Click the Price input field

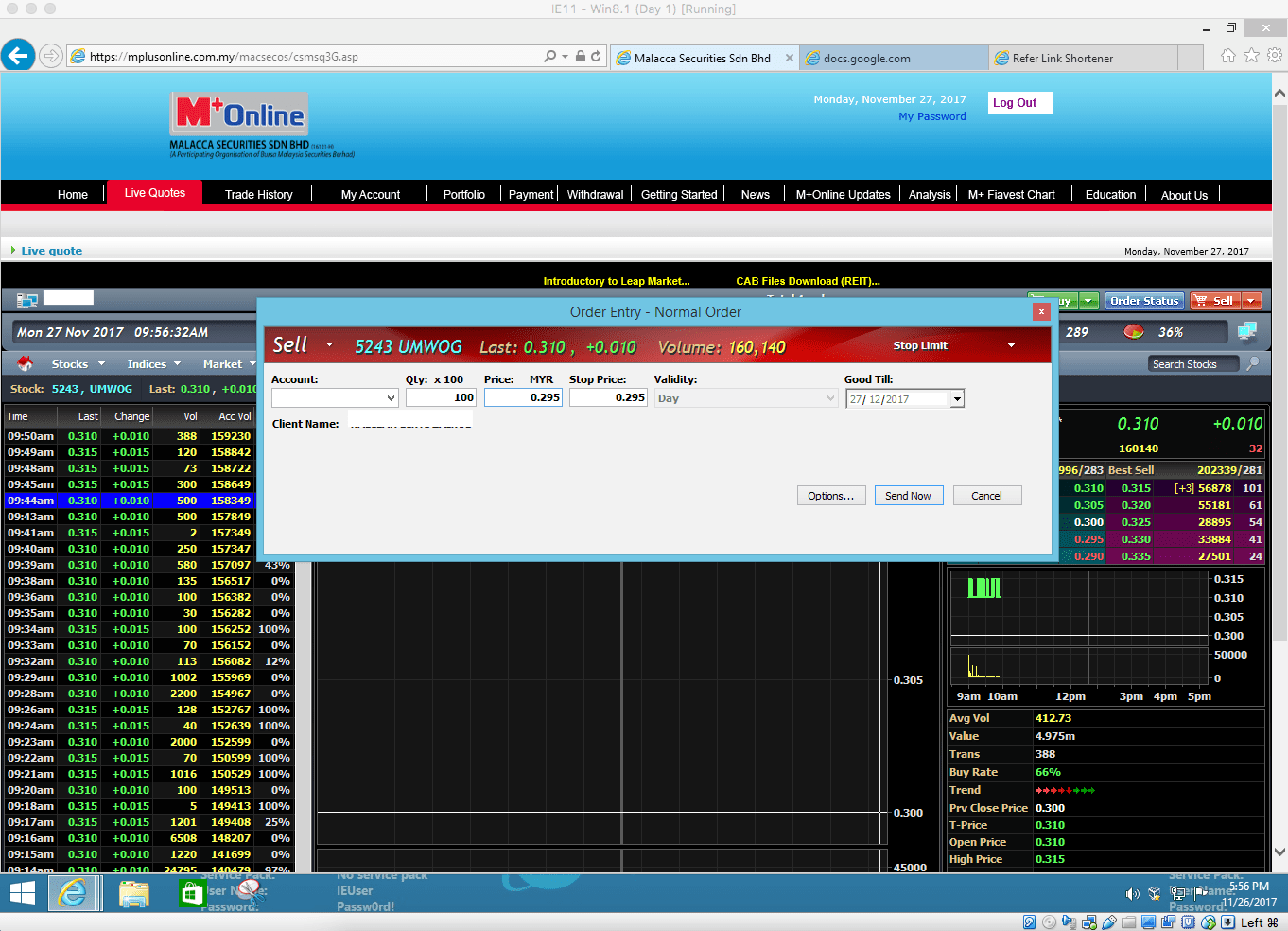(x=523, y=397)
